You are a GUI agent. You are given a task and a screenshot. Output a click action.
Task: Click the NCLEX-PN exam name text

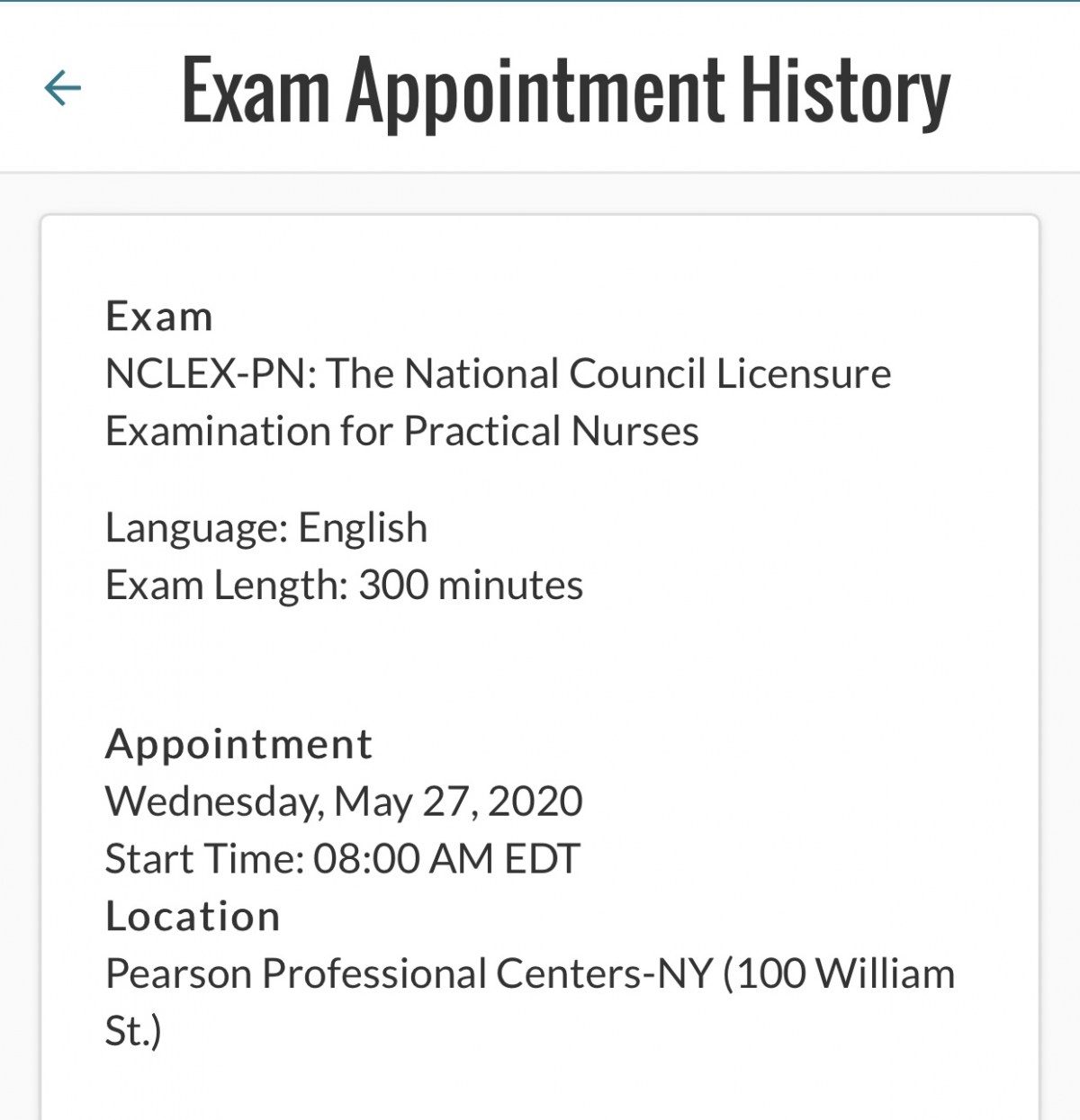pos(499,402)
